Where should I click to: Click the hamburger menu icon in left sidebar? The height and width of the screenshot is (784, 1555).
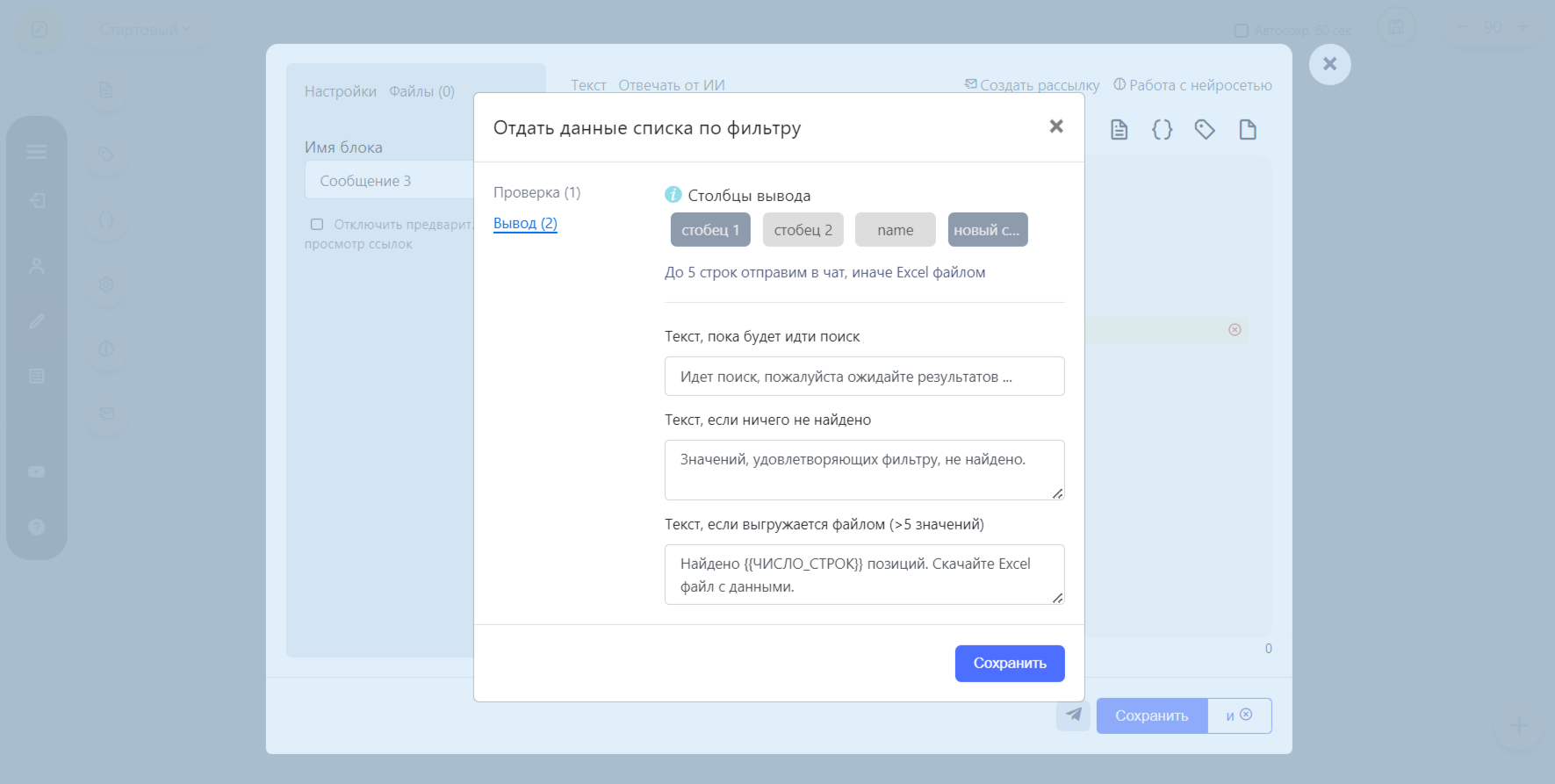click(37, 152)
